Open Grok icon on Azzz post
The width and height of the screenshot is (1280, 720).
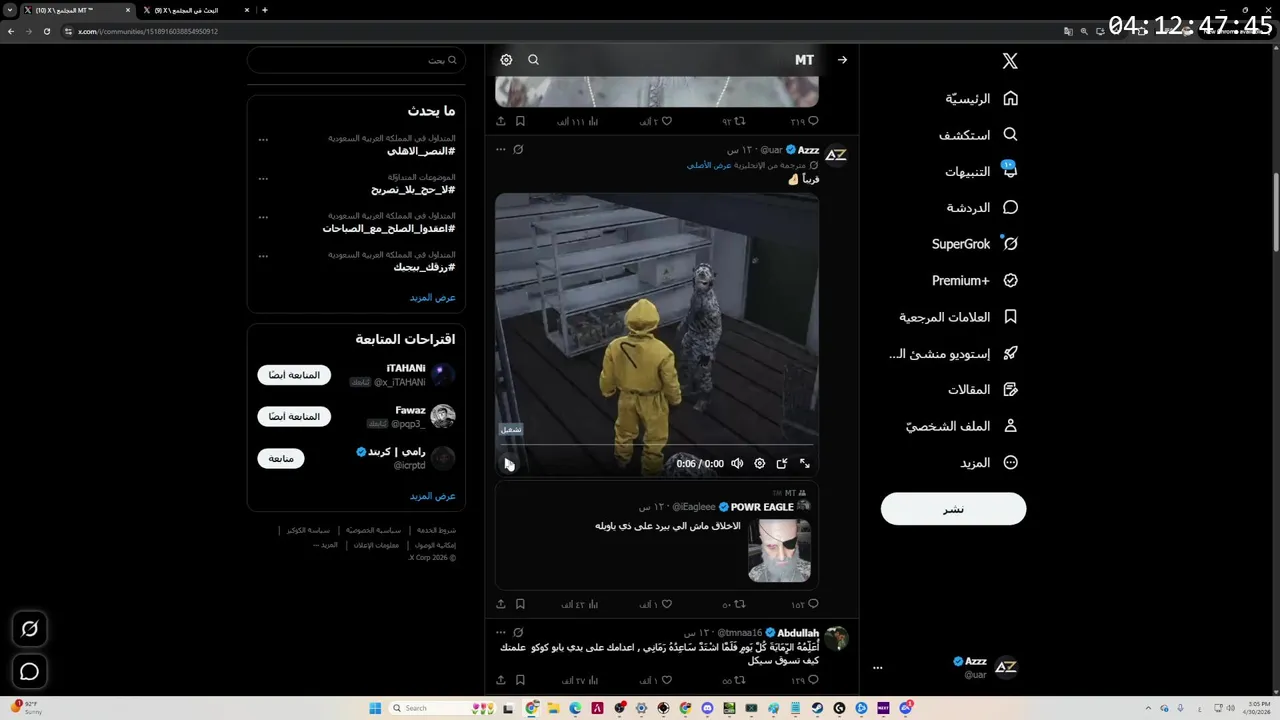pos(518,150)
